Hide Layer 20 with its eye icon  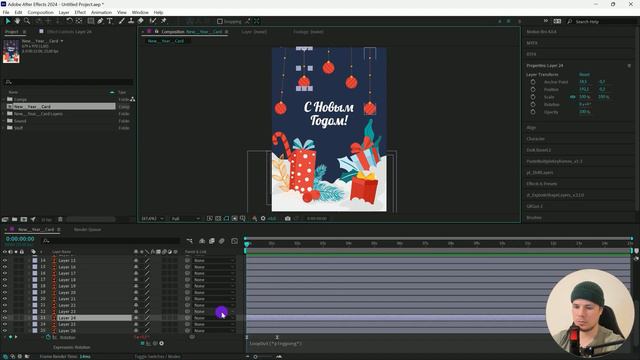tap(5, 292)
